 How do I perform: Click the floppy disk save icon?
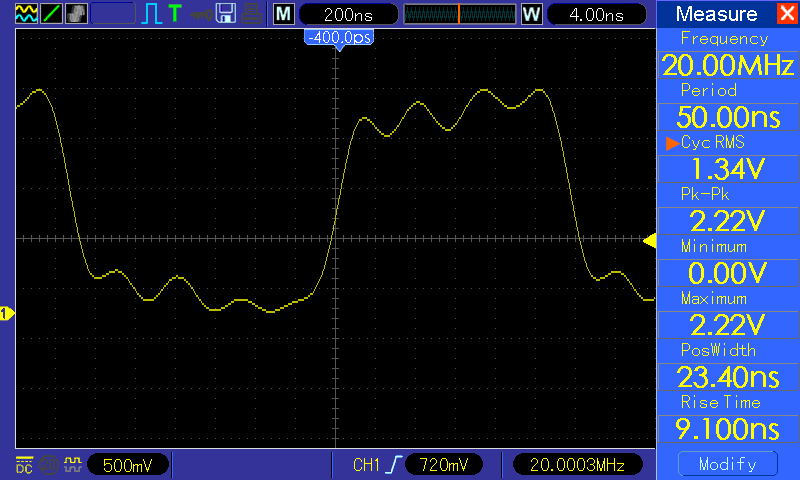[x=226, y=13]
